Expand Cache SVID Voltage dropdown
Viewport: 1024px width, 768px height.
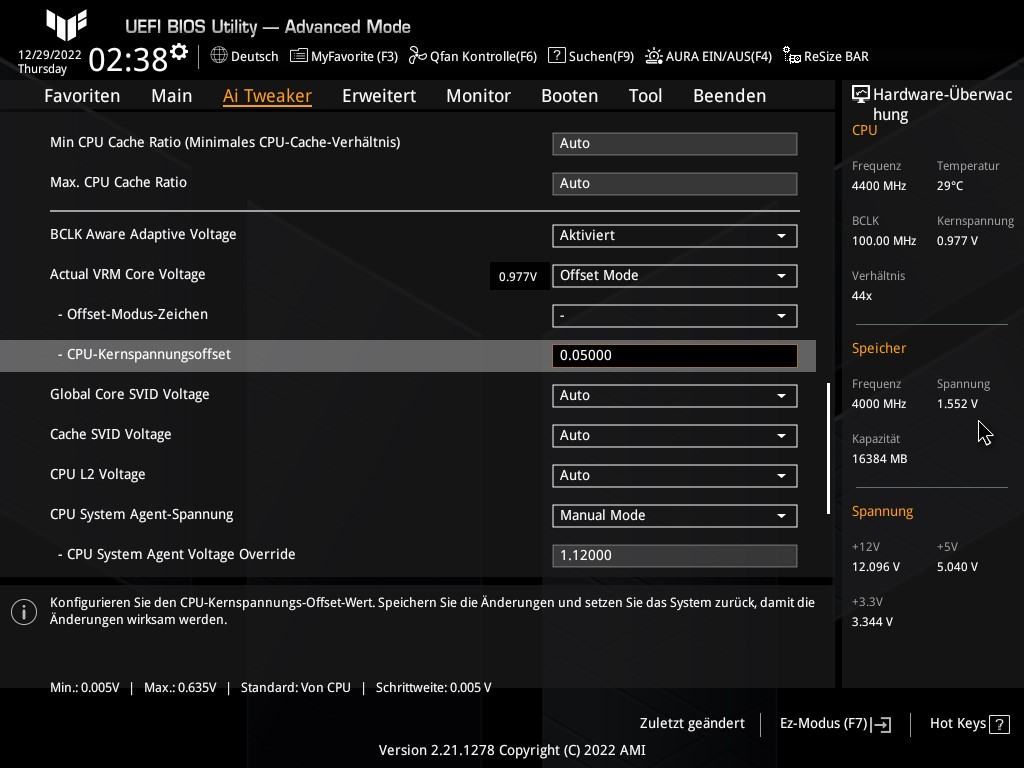tap(675, 436)
